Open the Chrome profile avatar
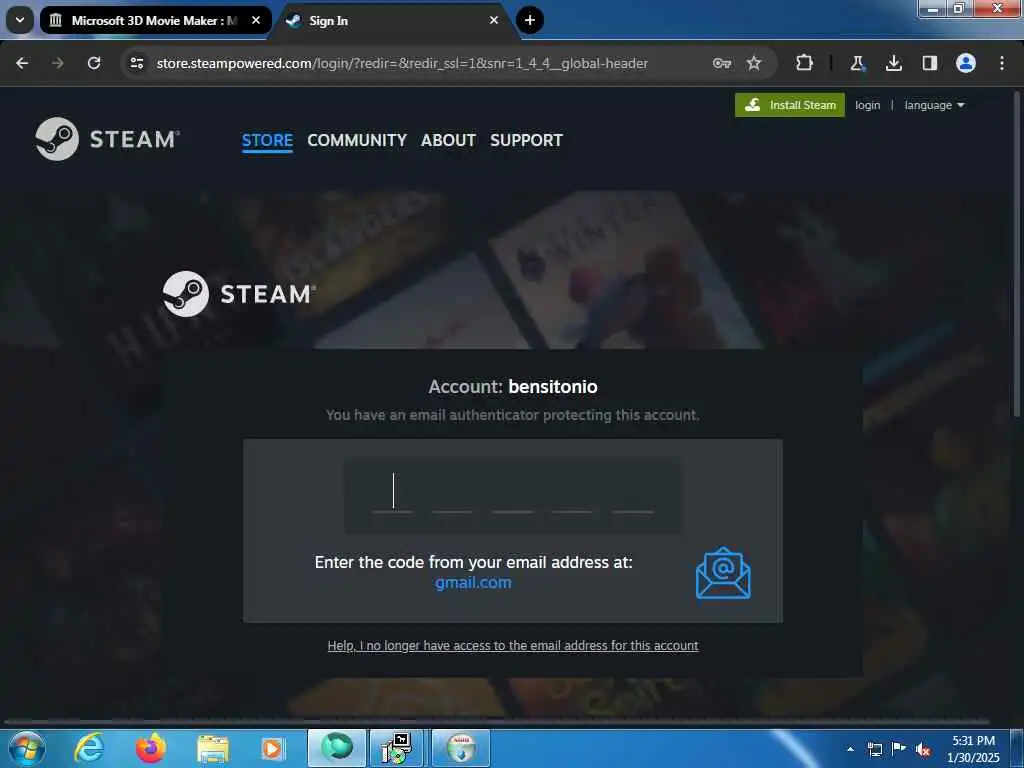This screenshot has height=768, width=1024. [966, 63]
